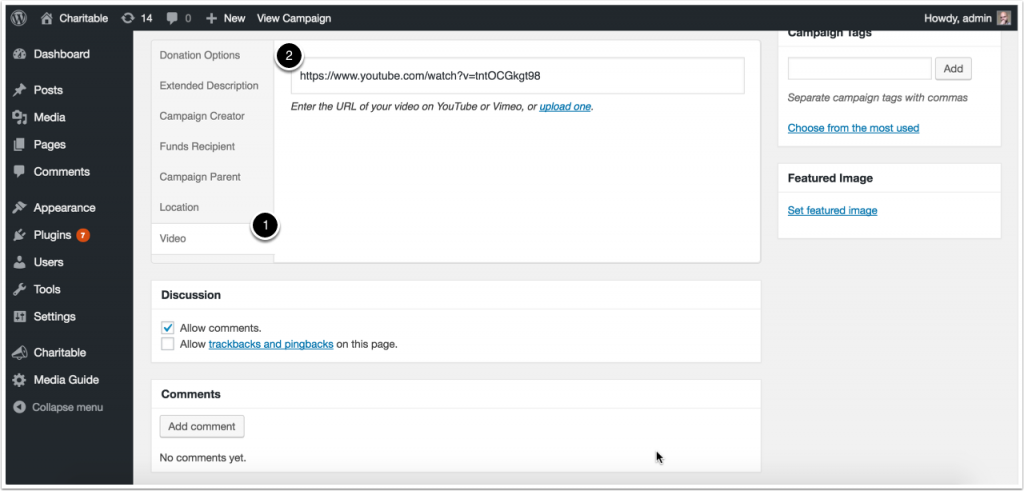Viewport: 1024px width, 491px height.
Task: Click the 'upload one' link
Action: (565, 106)
